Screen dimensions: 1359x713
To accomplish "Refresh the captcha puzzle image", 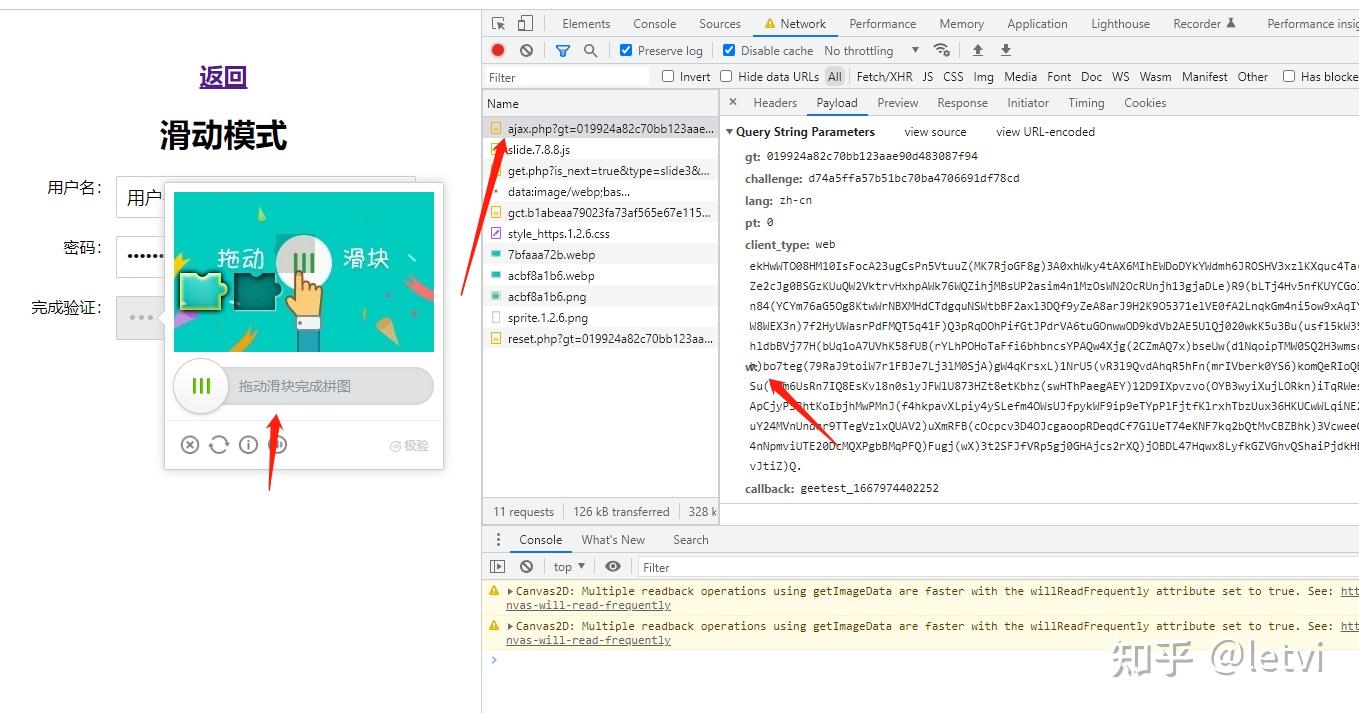I will click(219, 445).
